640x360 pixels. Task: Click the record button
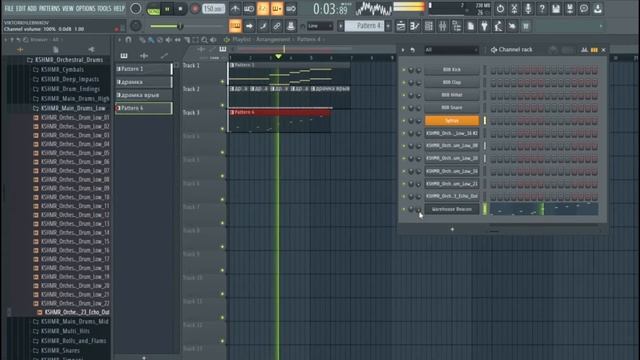pyautogui.click(x=195, y=9)
